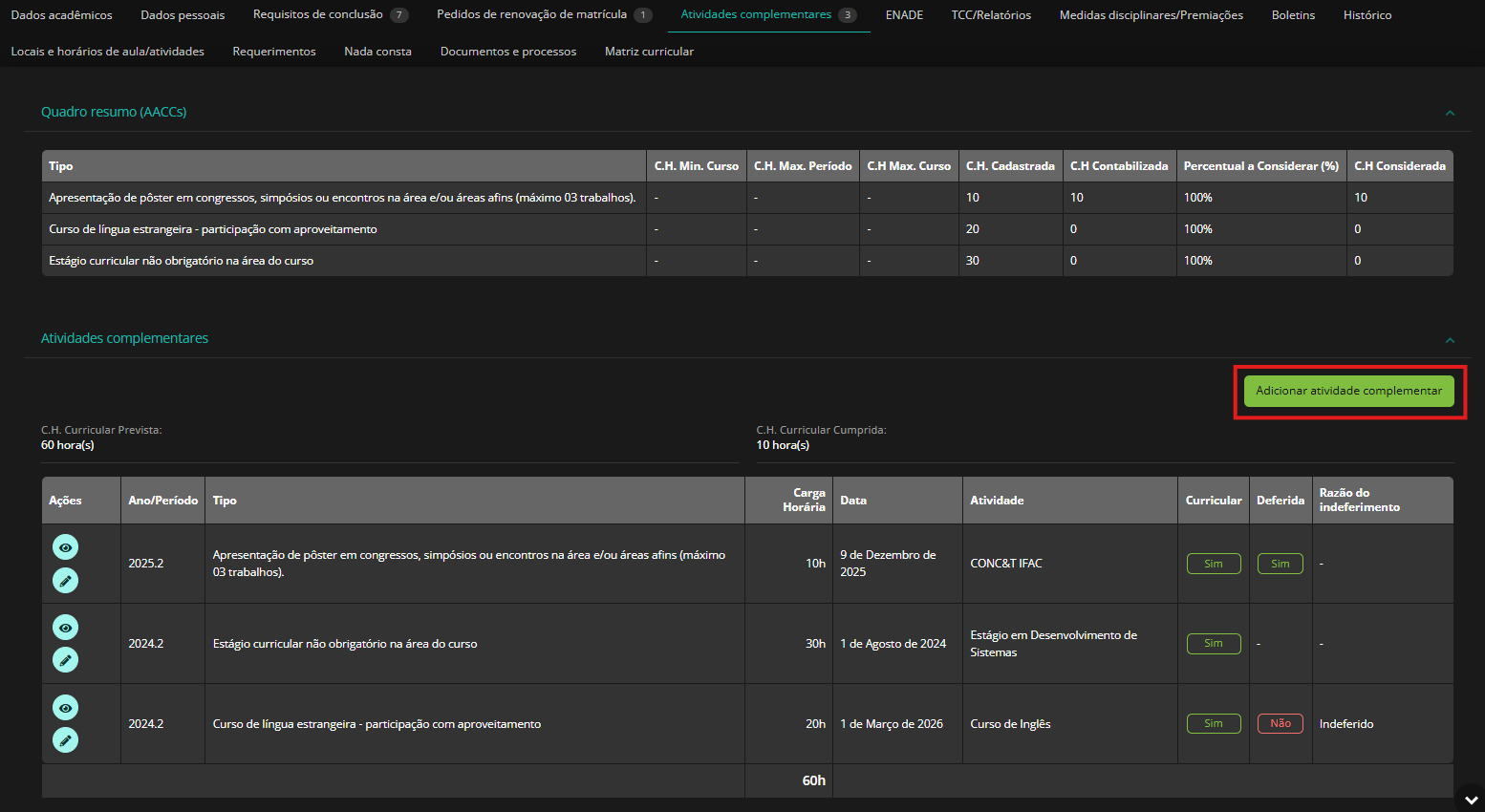View the CONC&T IFAC activity details
Screen dimensions: 1485x812
click(x=65, y=547)
